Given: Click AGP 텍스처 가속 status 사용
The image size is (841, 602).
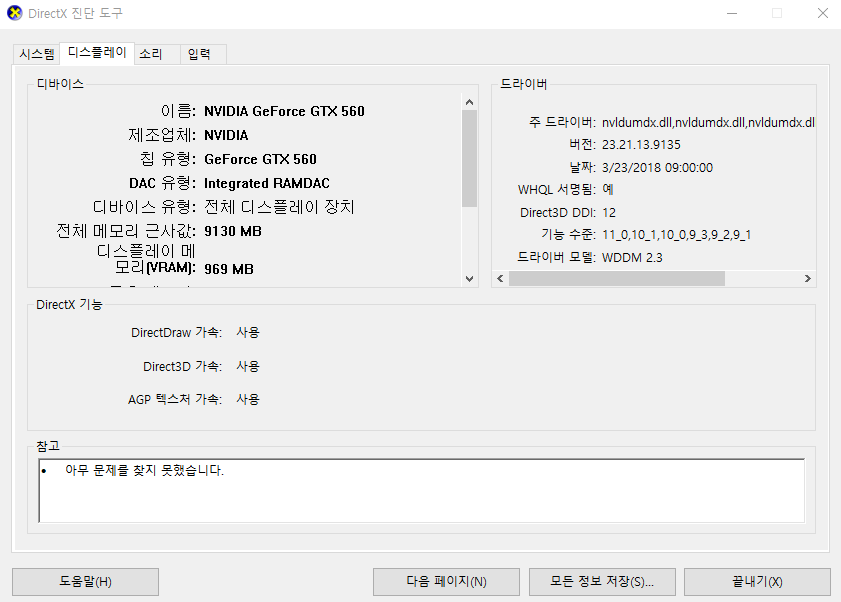Looking at the screenshot, I should pos(248,399).
